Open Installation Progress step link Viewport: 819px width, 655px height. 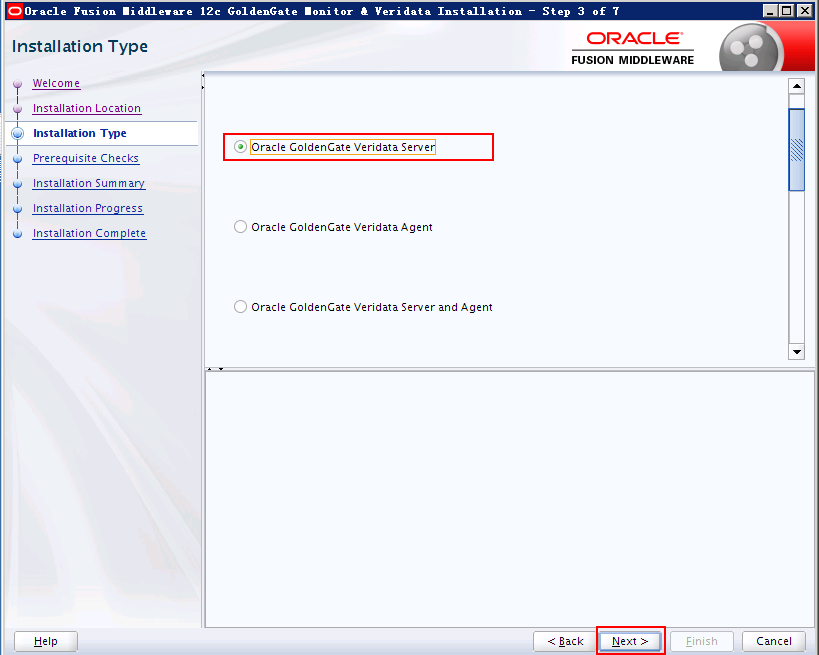(x=88, y=208)
